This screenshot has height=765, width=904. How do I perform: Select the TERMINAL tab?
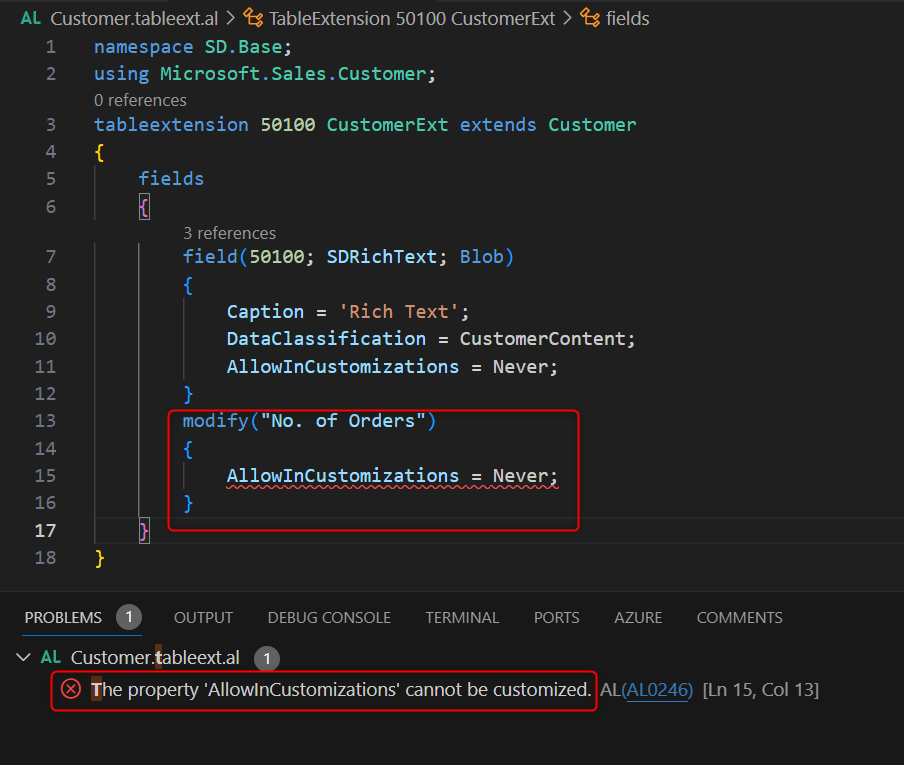[462, 618]
